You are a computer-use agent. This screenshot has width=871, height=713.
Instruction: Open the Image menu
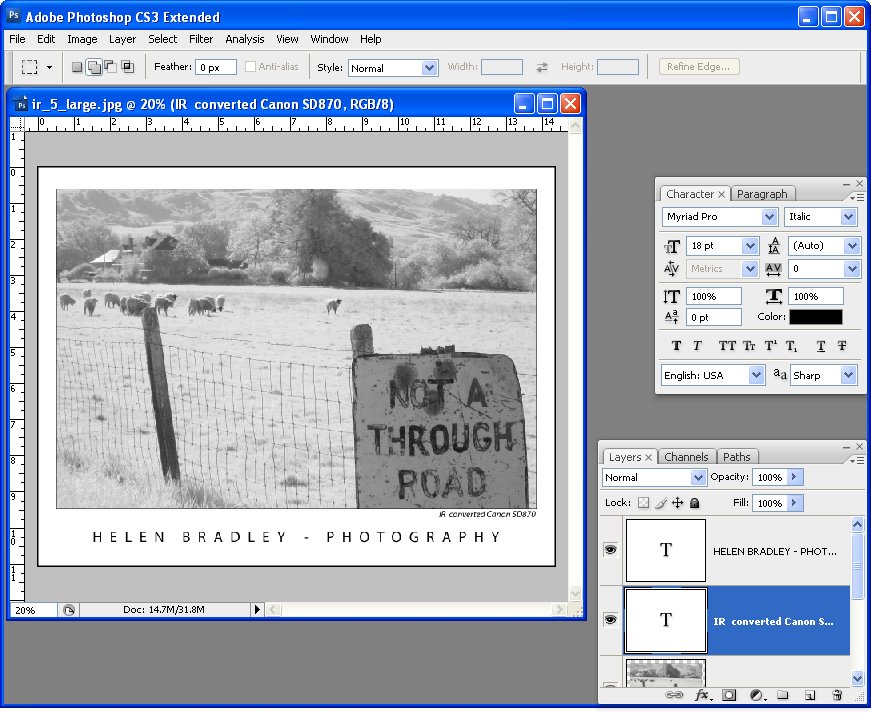(82, 39)
